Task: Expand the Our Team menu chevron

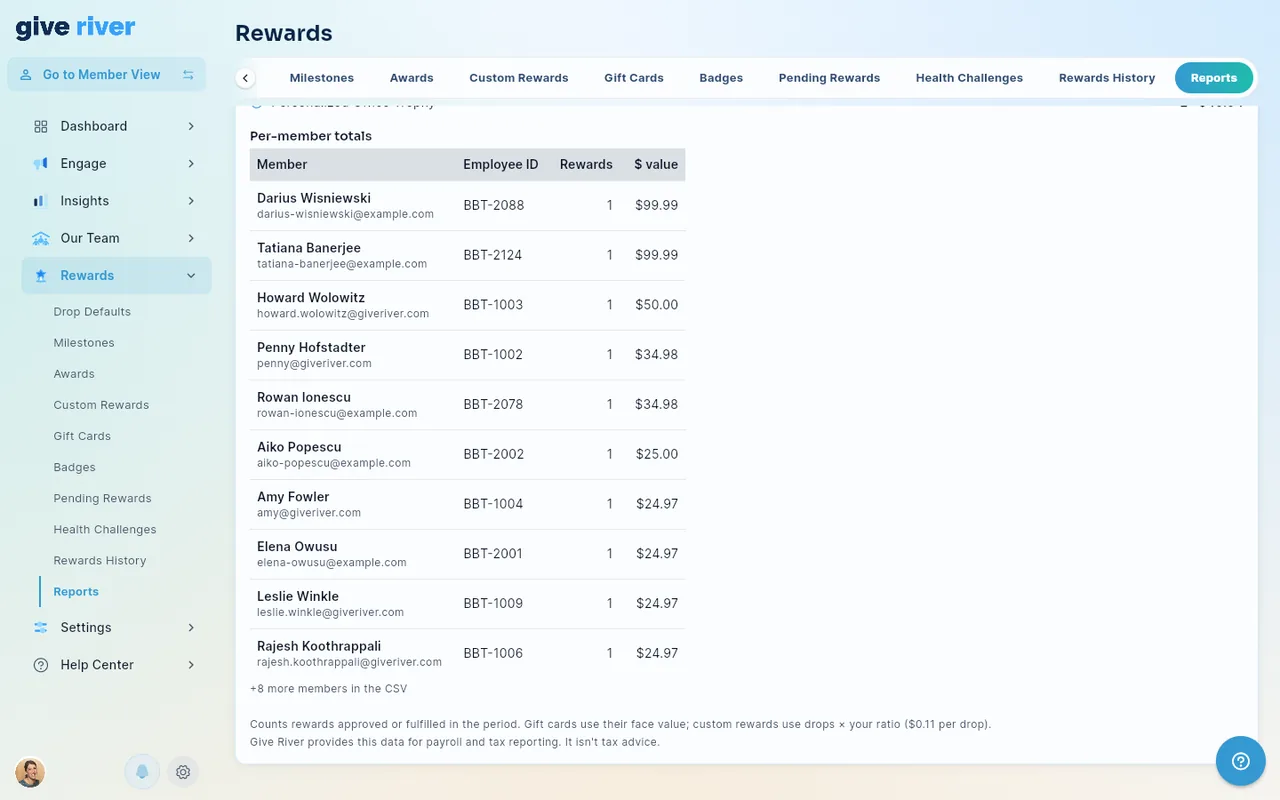Action: [191, 238]
